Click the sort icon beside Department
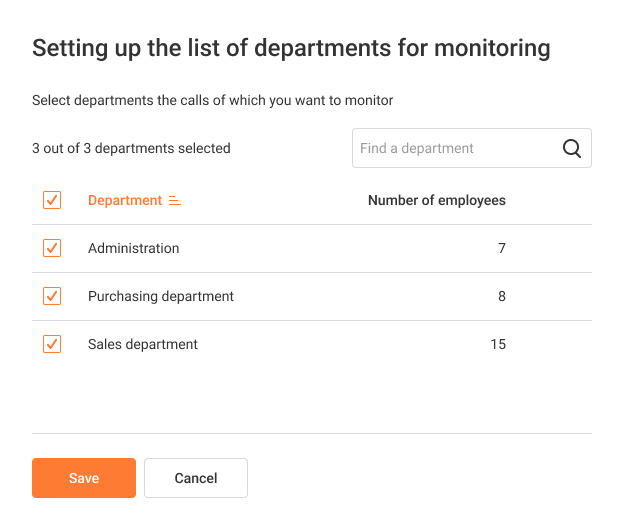Image resolution: width=624 pixels, height=530 pixels. (x=175, y=201)
